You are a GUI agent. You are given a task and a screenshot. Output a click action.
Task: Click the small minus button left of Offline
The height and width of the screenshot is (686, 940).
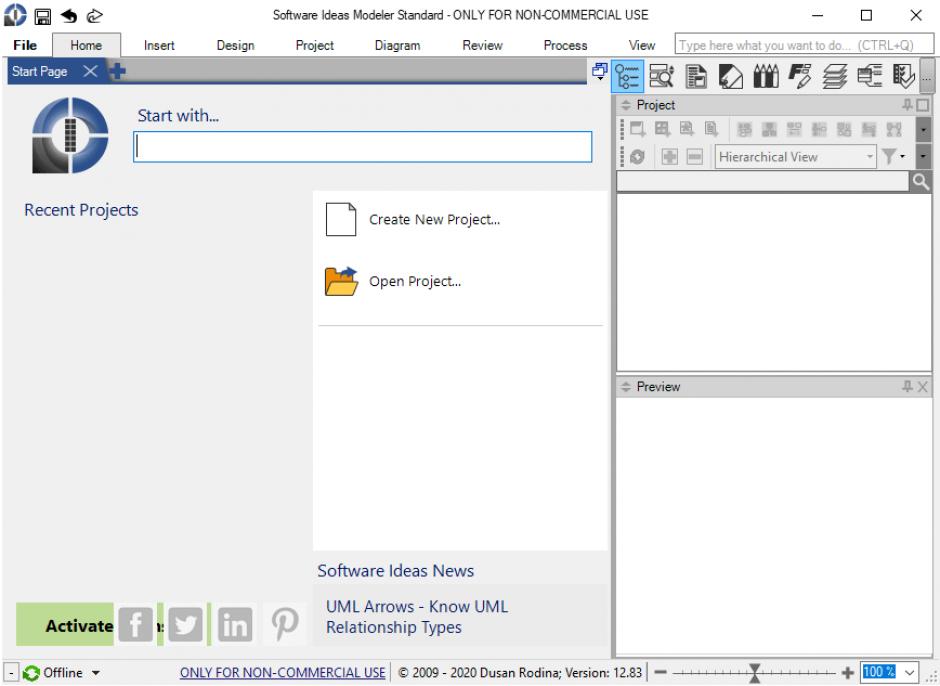pyautogui.click(x=11, y=673)
